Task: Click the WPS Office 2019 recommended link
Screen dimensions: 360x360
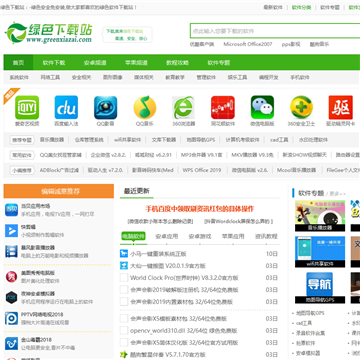Action: pyautogui.click(x=202, y=170)
